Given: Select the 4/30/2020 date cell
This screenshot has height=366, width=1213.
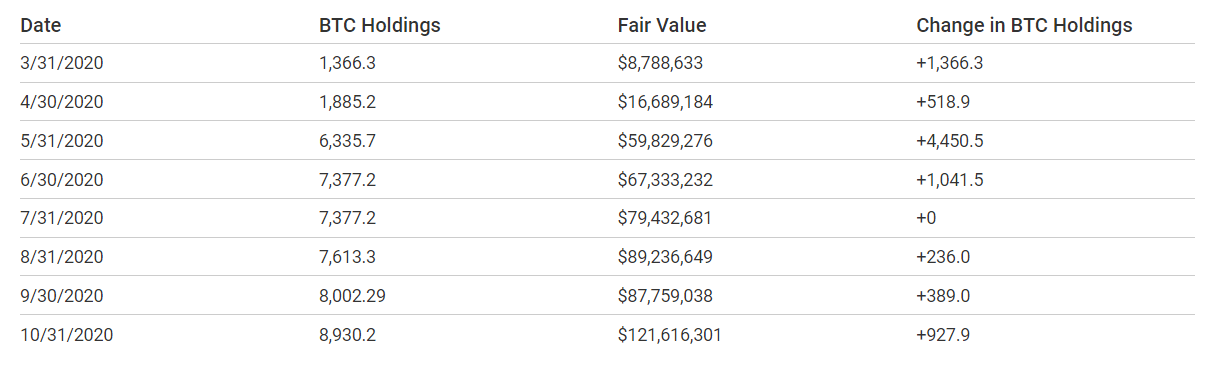Looking at the screenshot, I should point(62,102).
